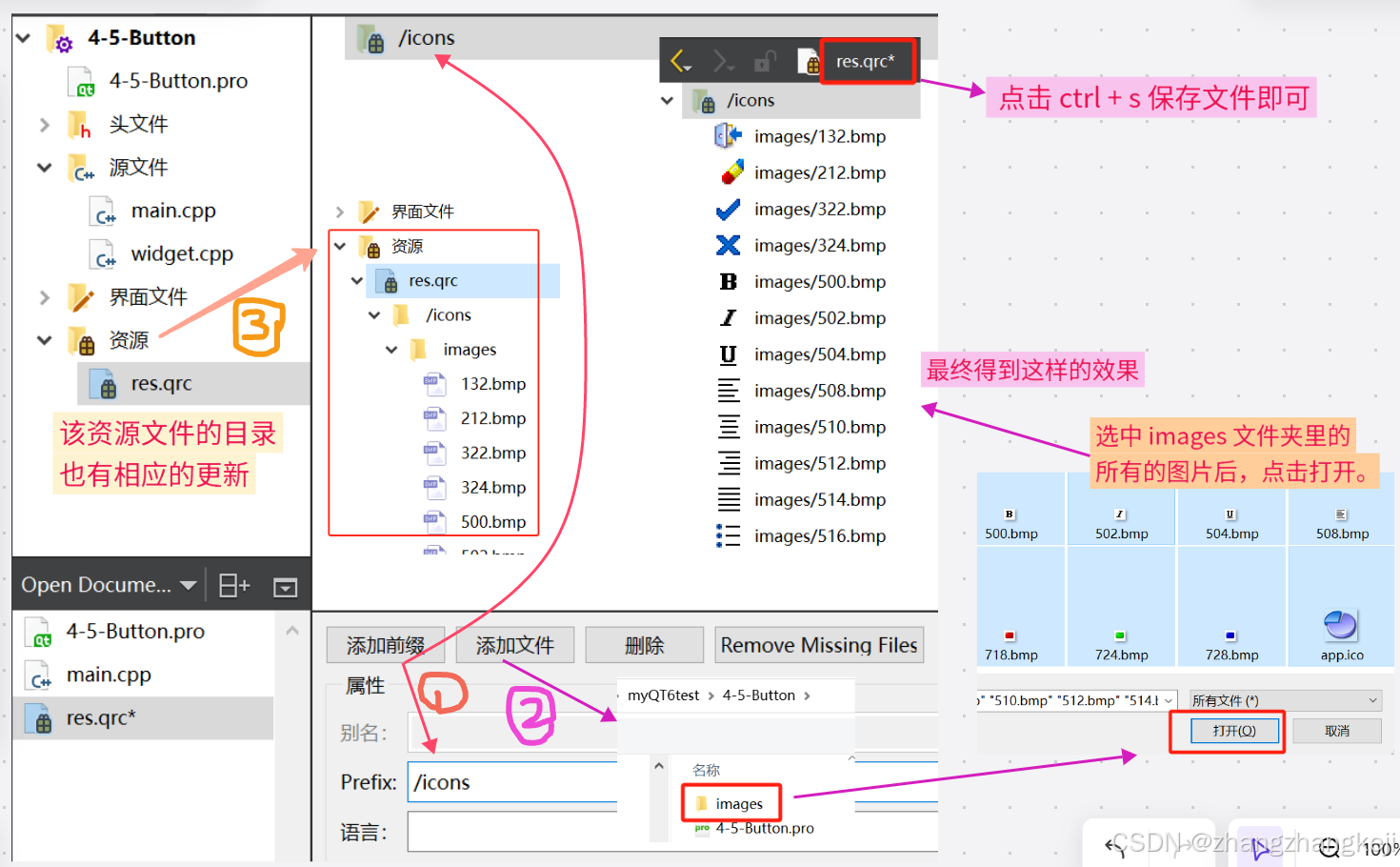The height and width of the screenshot is (867, 1400).
Task: Collapse the 资源 folder in left project tree
Action: coord(44,340)
